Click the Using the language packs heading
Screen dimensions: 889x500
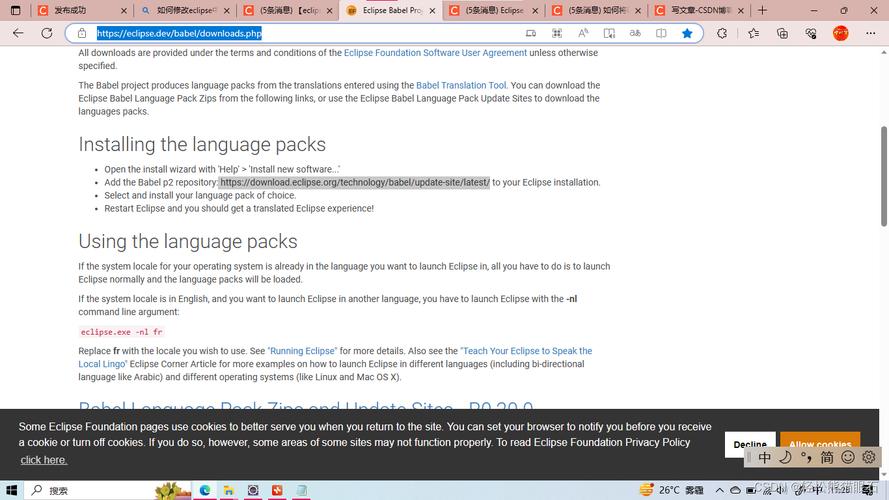click(188, 241)
